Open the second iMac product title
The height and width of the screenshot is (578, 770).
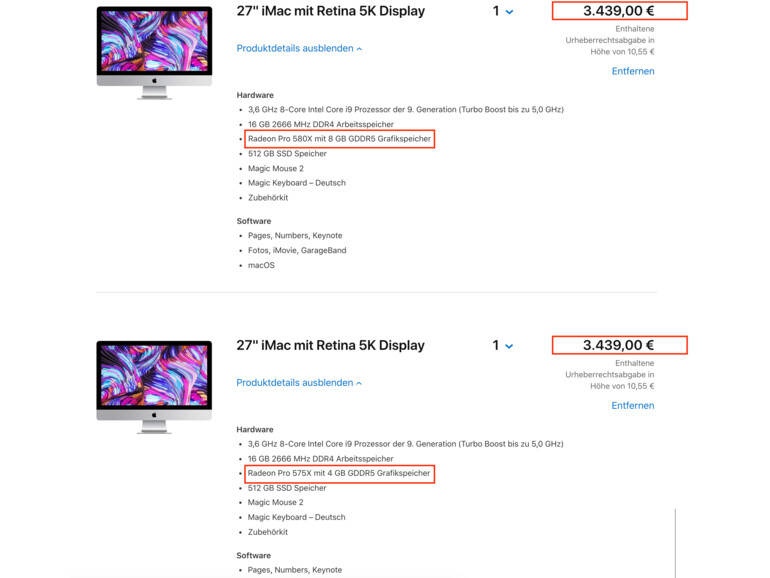point(330,346)
